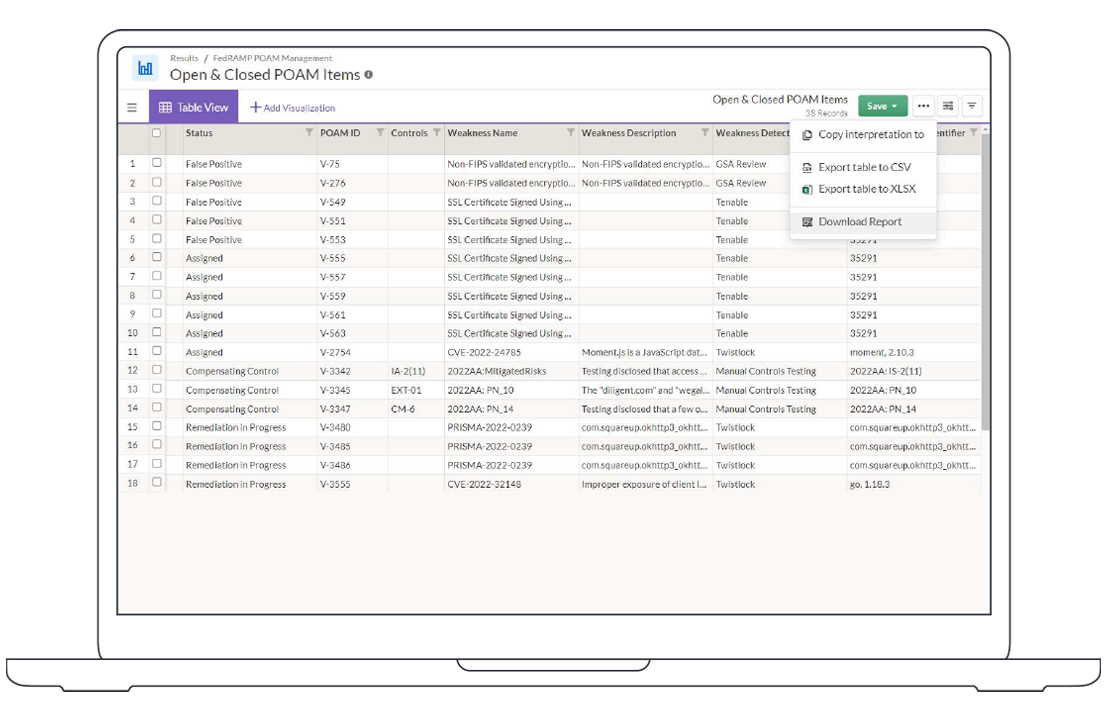
Task: Open the Save dropdown arrow
Action: coord(894,104)
